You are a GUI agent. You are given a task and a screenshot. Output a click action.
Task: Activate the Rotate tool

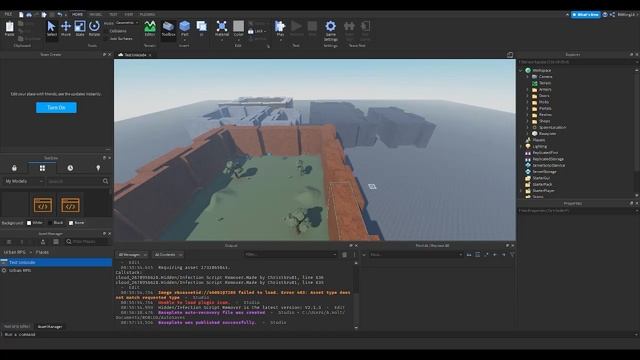click(94, 29)
